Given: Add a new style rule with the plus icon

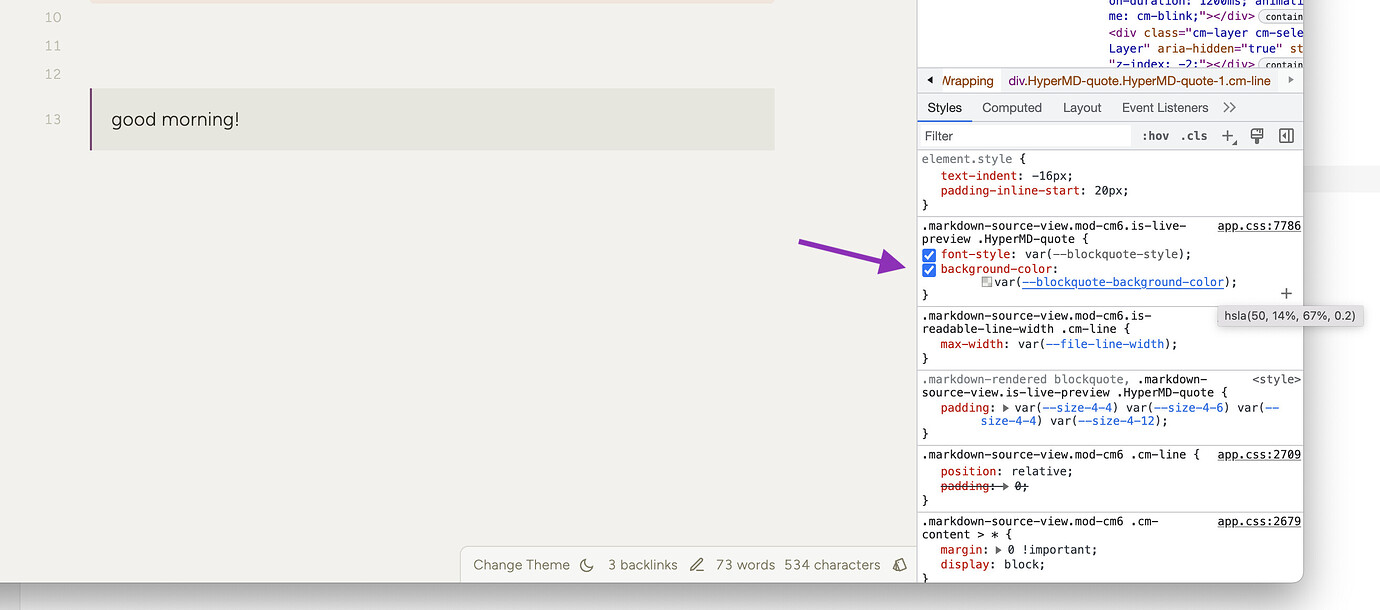Looking at the screenshot, I should pos(1228,135).
